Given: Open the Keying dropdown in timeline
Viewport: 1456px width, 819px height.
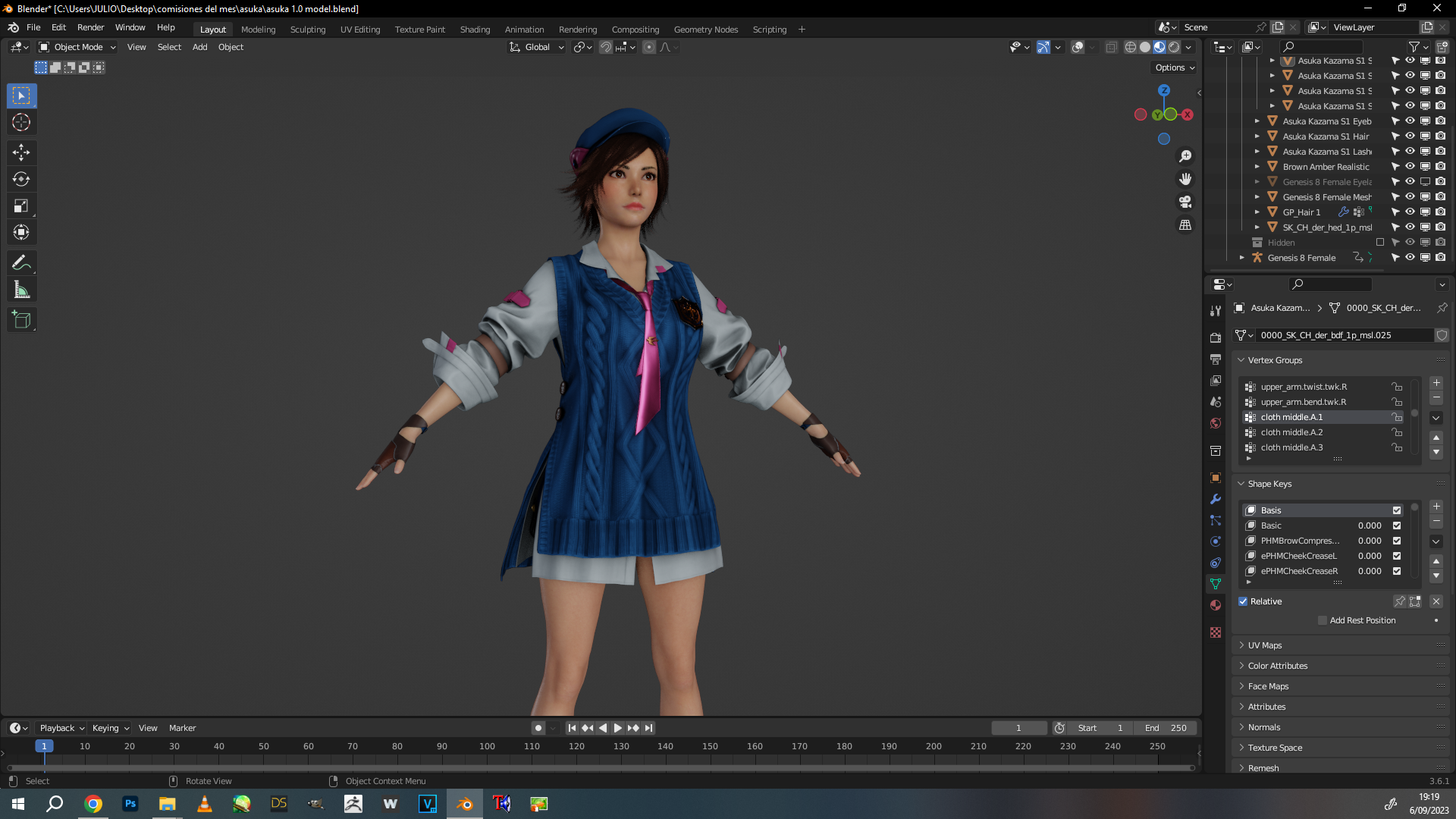Looking at the screenshot, I should (111, 728).
